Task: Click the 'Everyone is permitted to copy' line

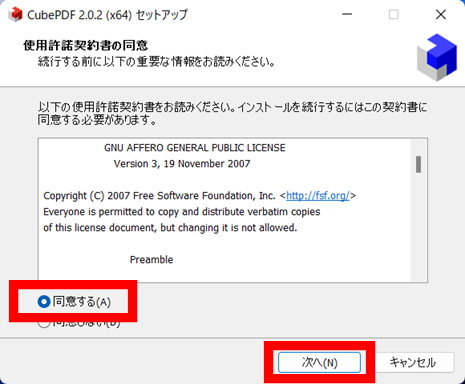Action: 182,212
